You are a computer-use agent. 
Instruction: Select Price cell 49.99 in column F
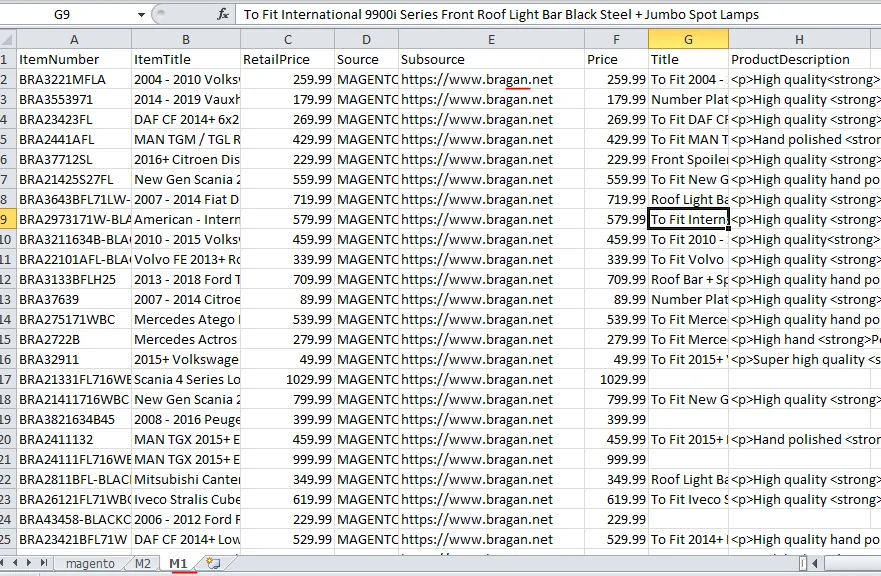[616, 360]
